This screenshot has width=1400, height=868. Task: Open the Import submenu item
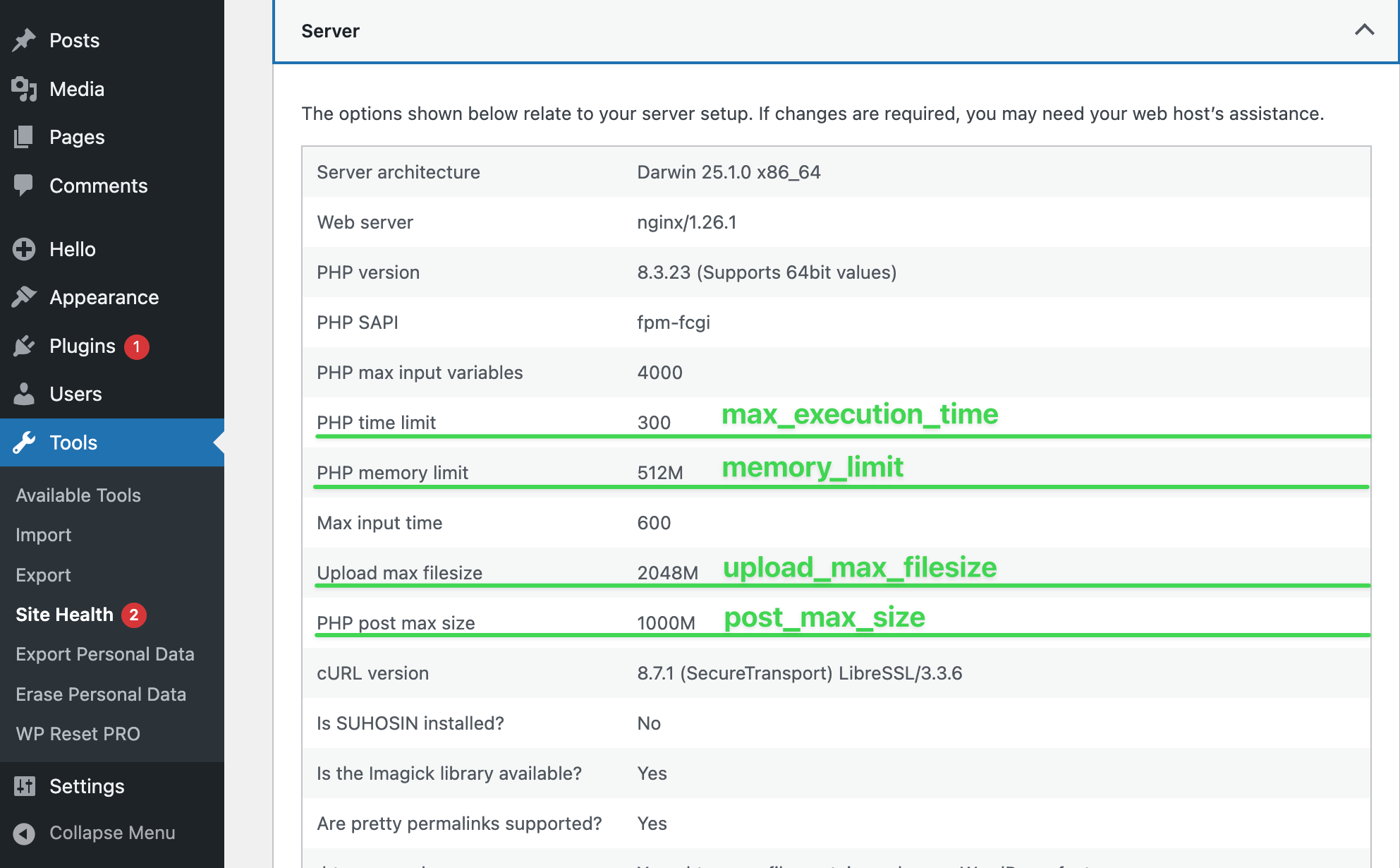[44, 535]
